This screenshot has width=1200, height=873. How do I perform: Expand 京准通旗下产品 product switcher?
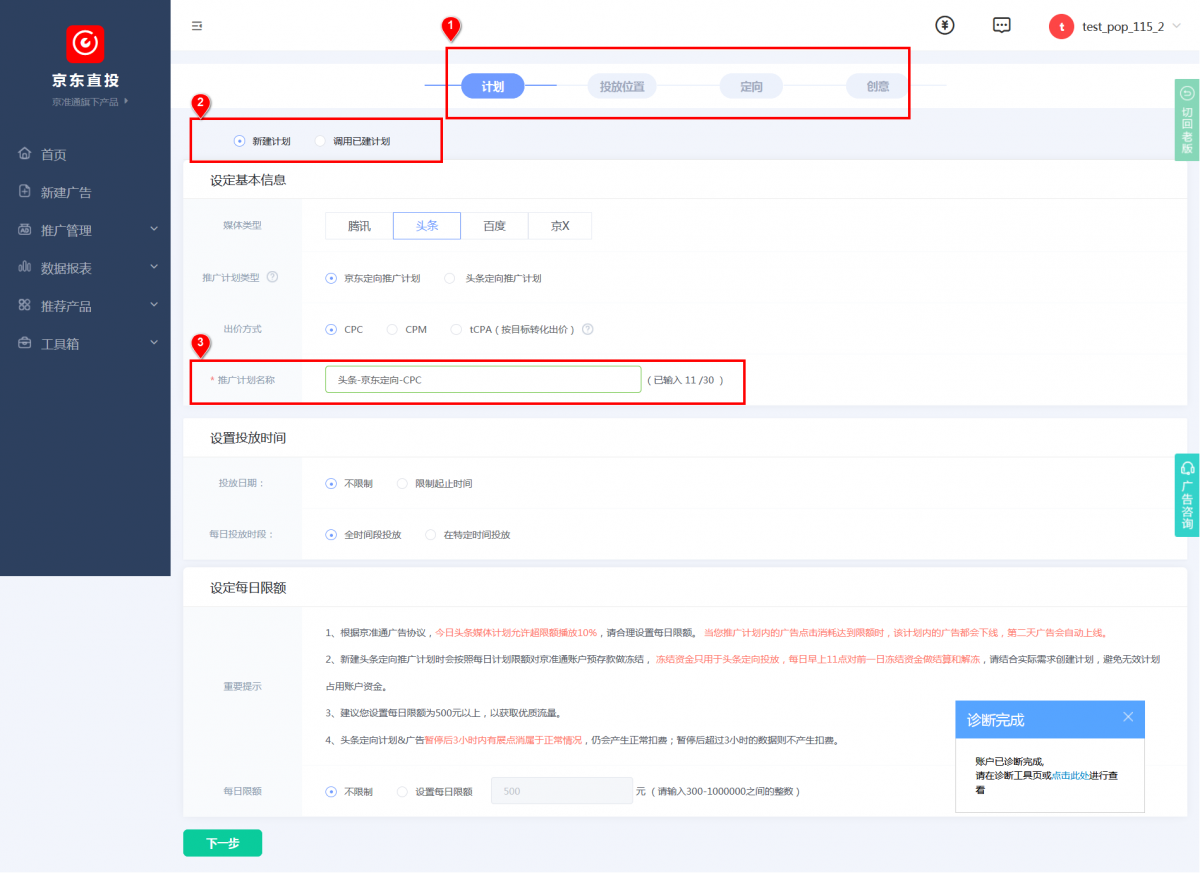pyautogui.click(x=90, y=102)
